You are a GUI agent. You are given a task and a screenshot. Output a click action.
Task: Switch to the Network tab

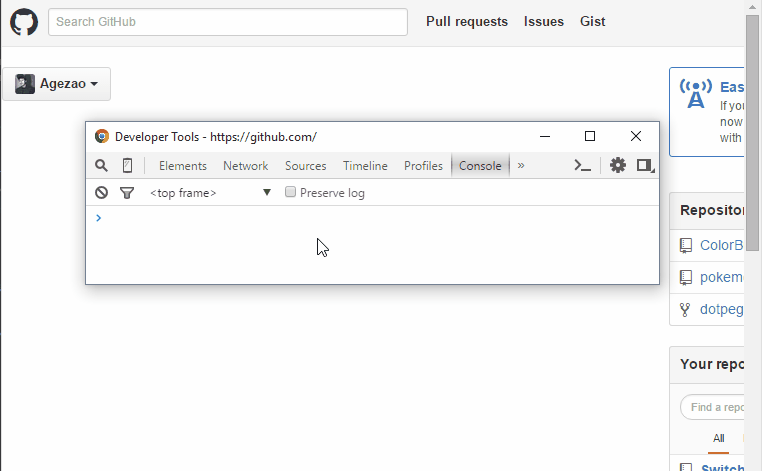245,166
